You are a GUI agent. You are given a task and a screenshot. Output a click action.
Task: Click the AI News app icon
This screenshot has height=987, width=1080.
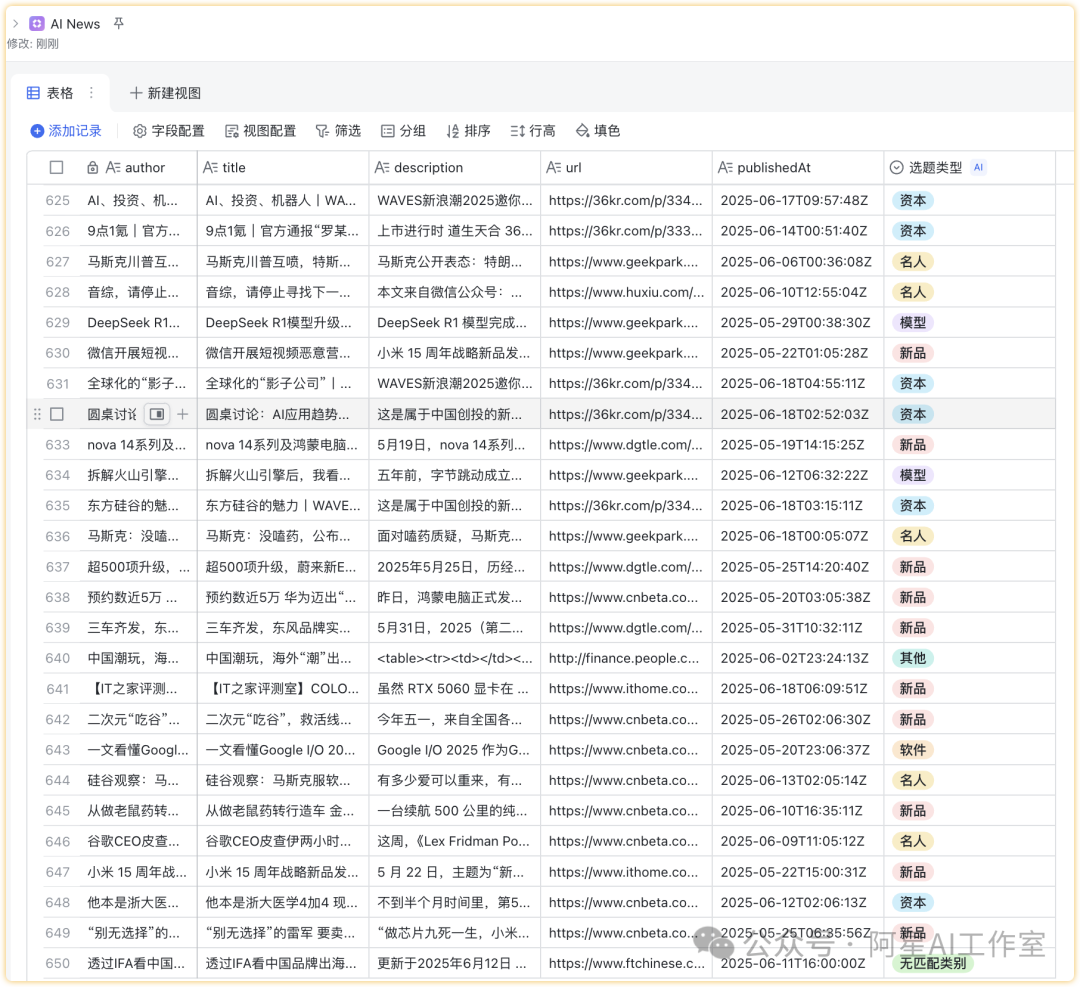point(37,23)
